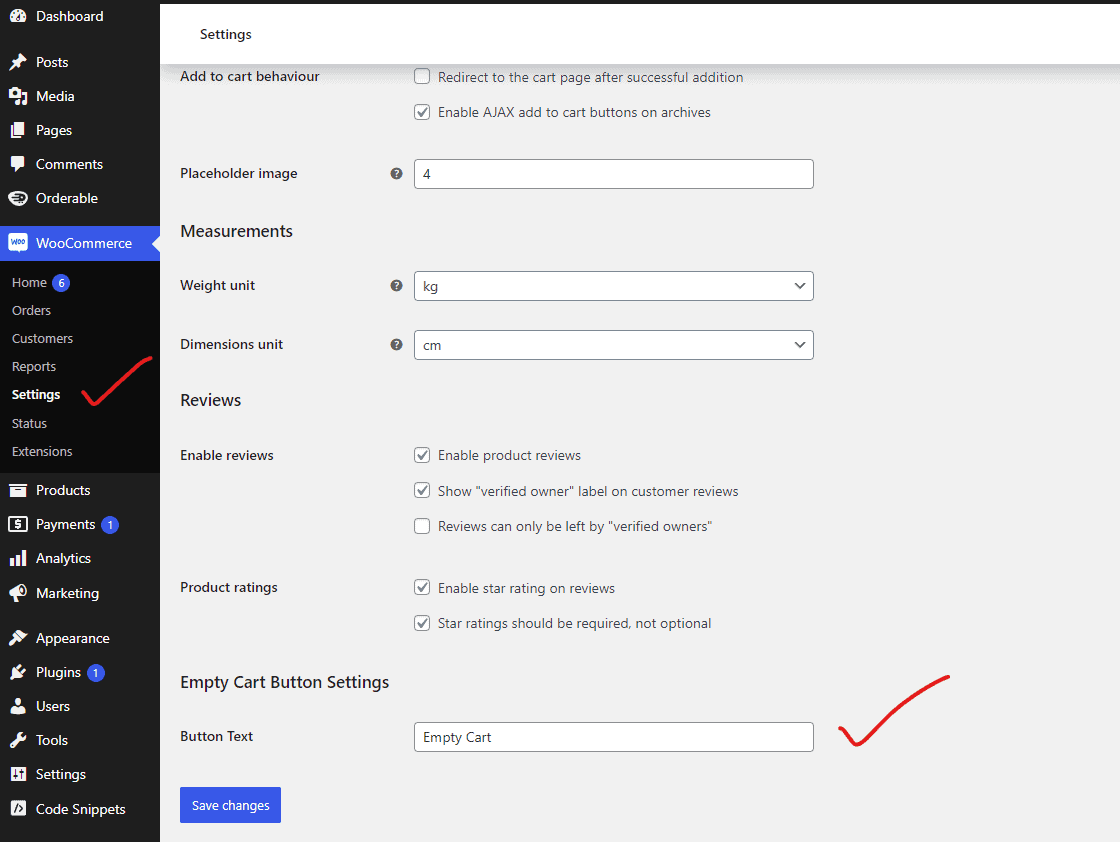Edit the Empty Cart button text field
The width and height of the screenshot is (1120, 842).
(x=613, y=737)
